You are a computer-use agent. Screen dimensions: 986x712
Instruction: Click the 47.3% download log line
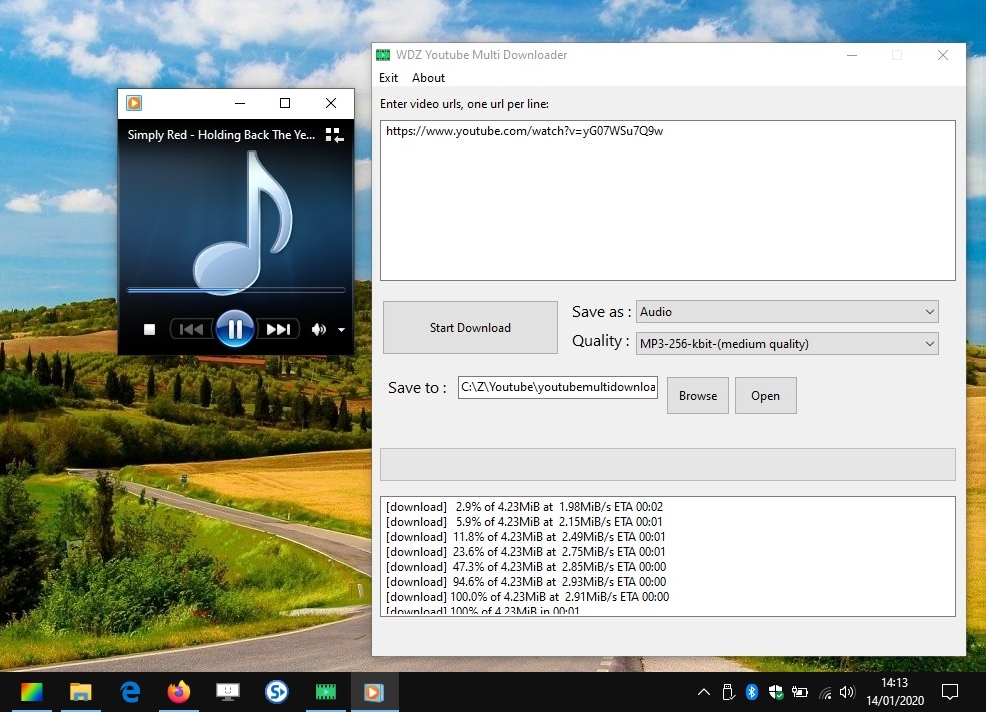pyautogui.click(x=526, y=567)
